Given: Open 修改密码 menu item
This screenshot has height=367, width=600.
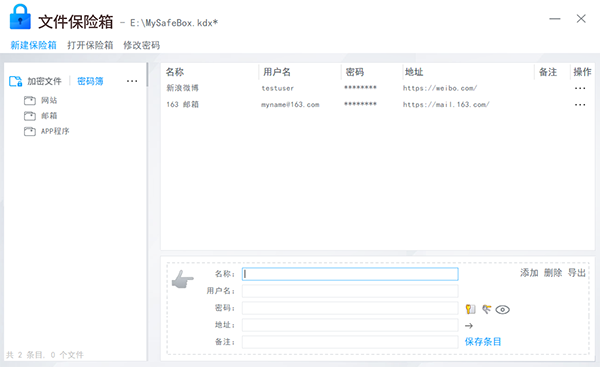Looking at the screenshot, I should pyautogui.click(x=142, y=45).
